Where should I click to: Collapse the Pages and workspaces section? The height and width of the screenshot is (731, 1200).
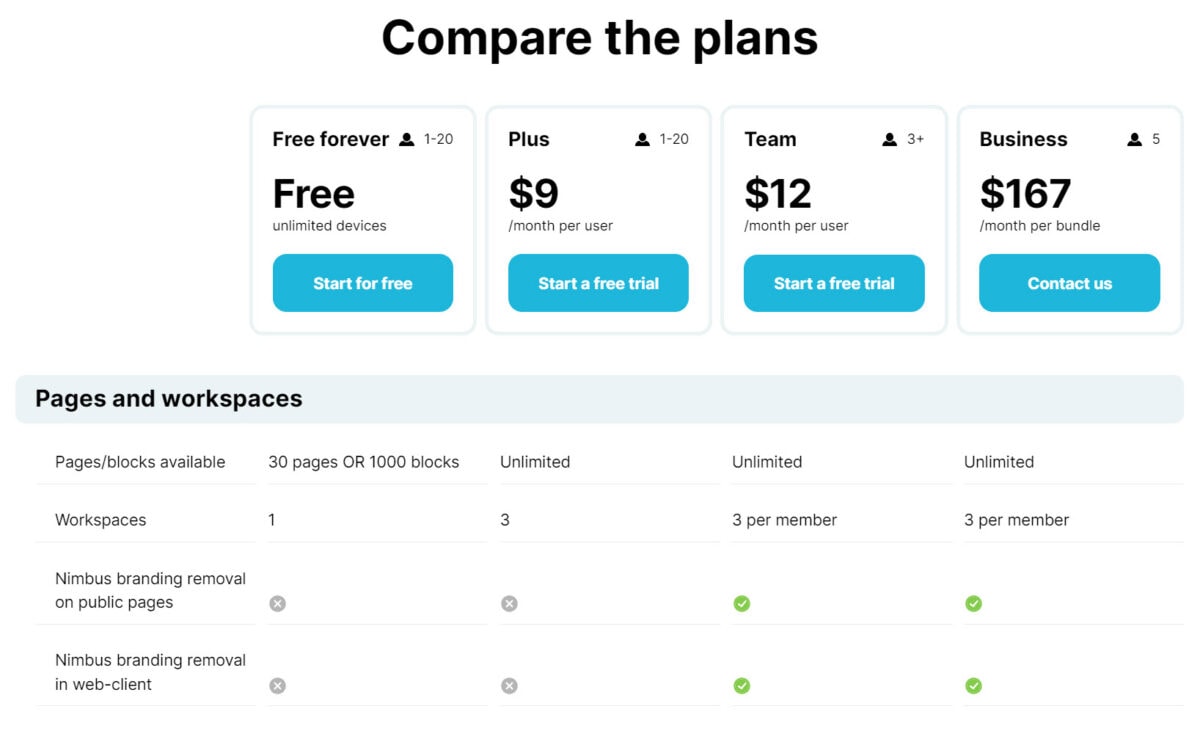tap(169, 398)
